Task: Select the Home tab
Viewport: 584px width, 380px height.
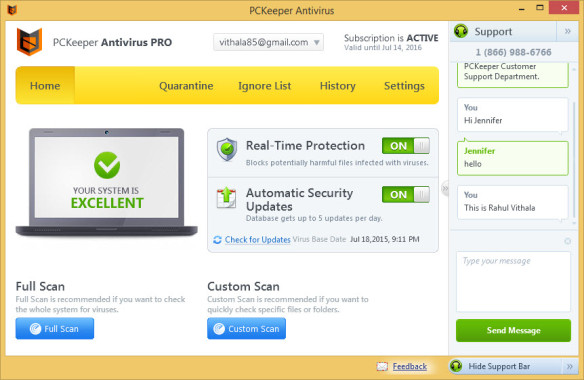Action: 45,86
